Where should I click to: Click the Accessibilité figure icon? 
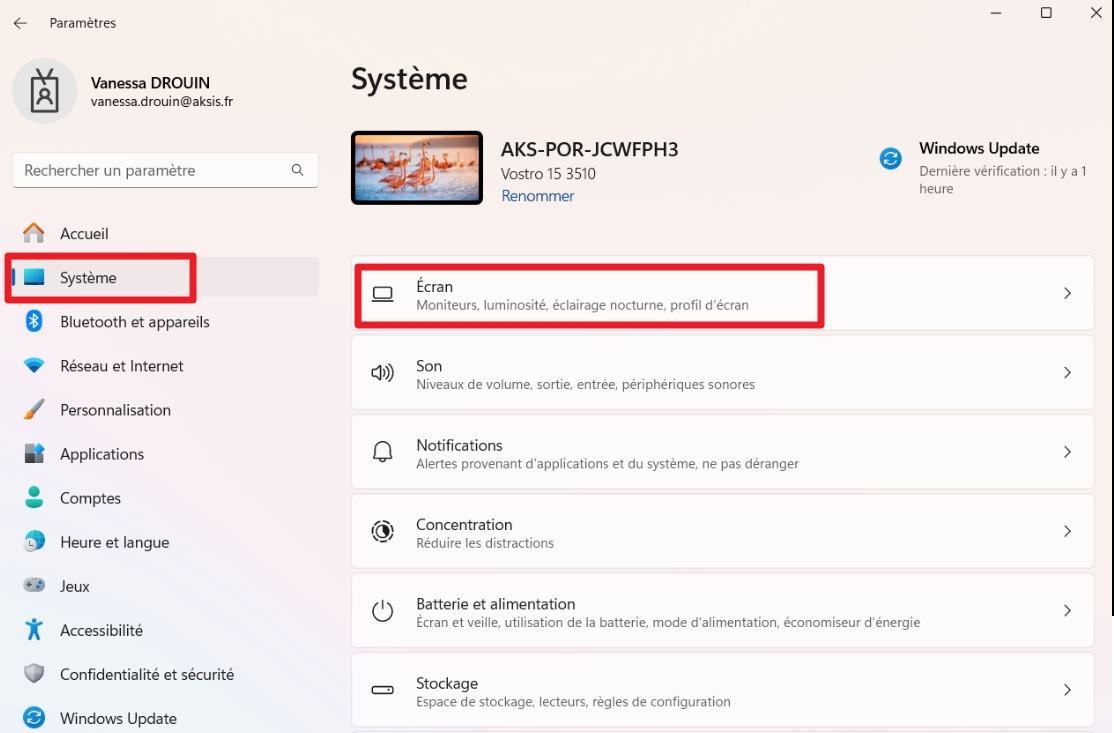coord(33,629)
